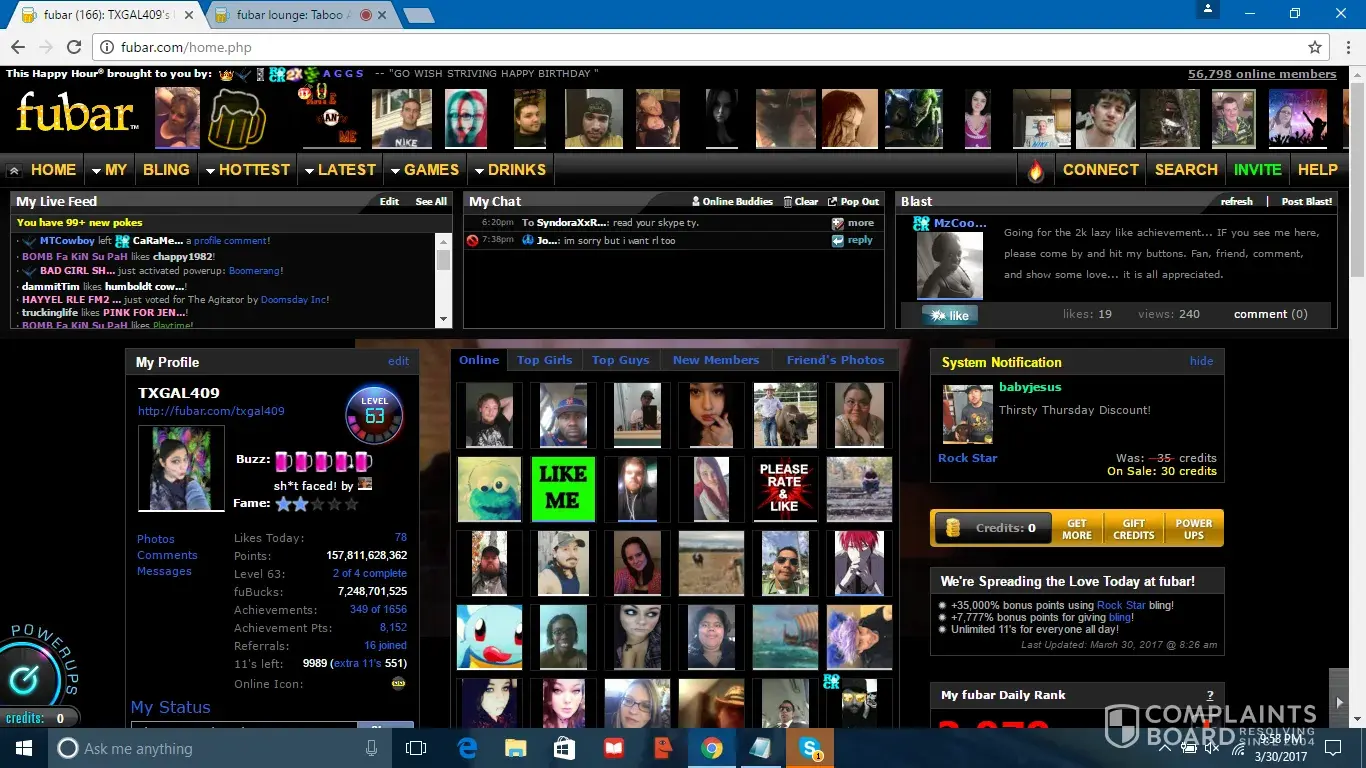The height and width of the screenshot is (768, 1366).
Task: Switch to the fubar lounge browser tab
Action: tap(290, 15)
